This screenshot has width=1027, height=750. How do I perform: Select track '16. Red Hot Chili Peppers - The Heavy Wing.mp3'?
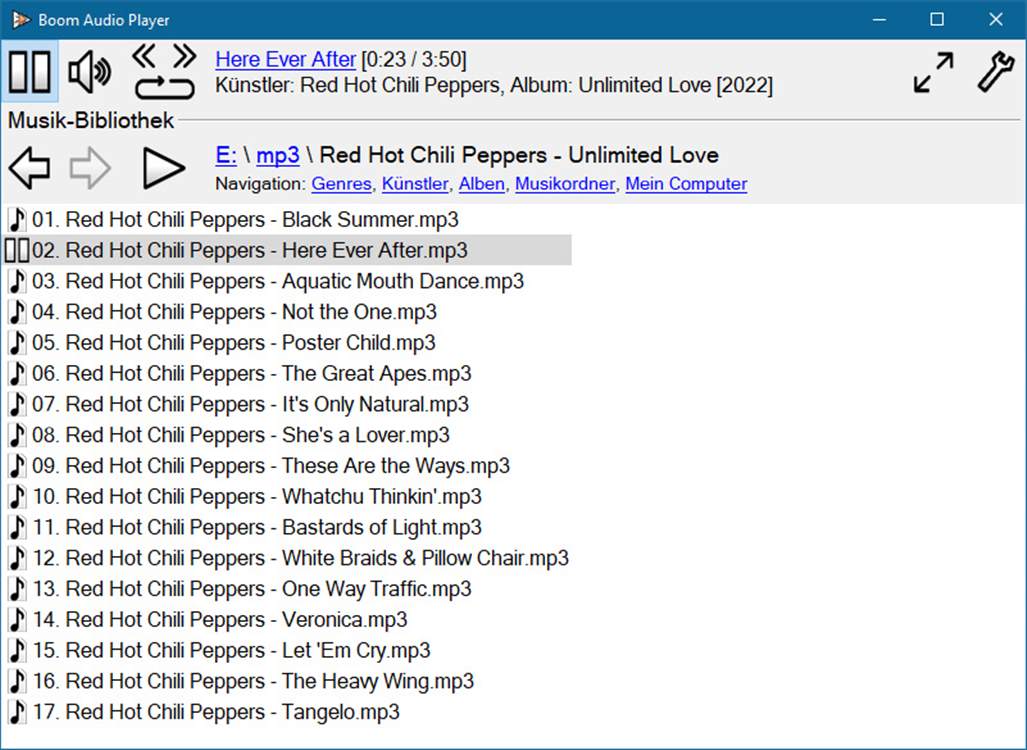(x=253, y=681)
